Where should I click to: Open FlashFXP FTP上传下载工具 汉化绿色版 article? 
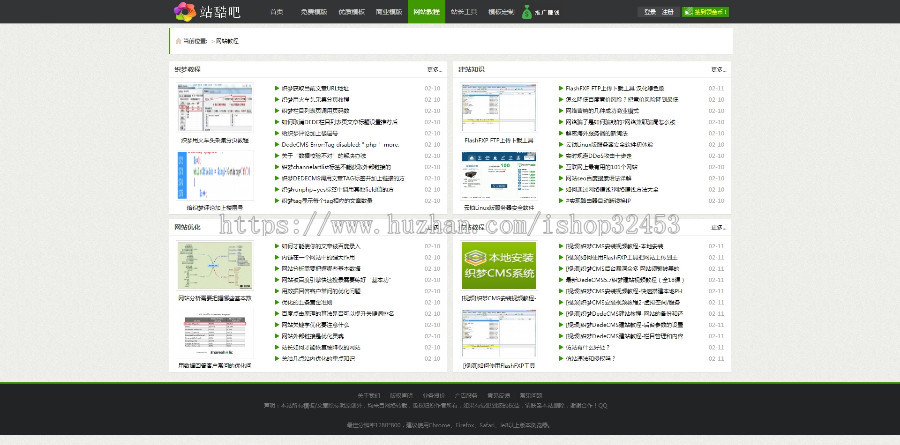[x=615, y=88]
